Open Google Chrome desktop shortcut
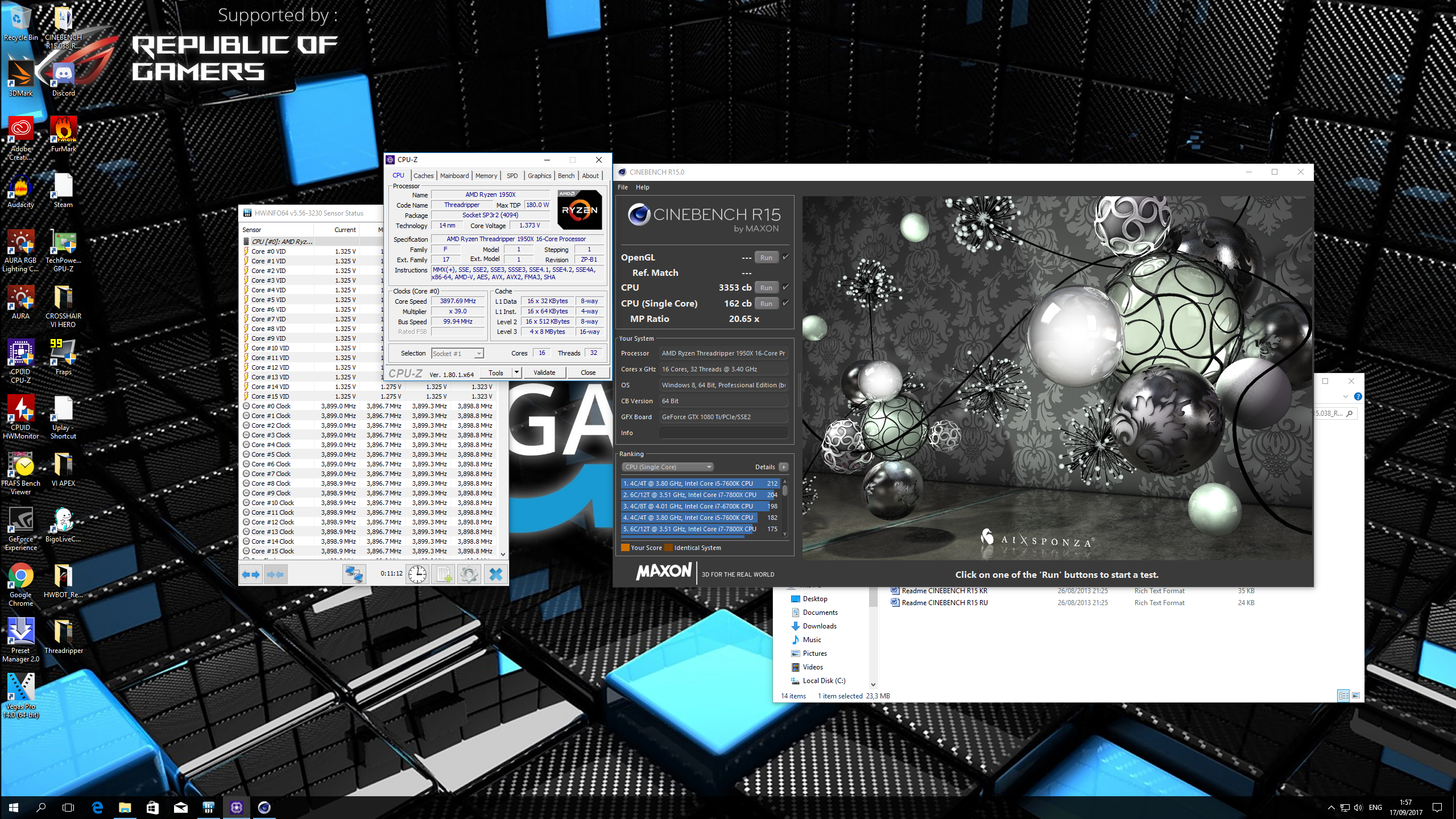This screenshot has height=819, width=1456. [x=21, y=585]
